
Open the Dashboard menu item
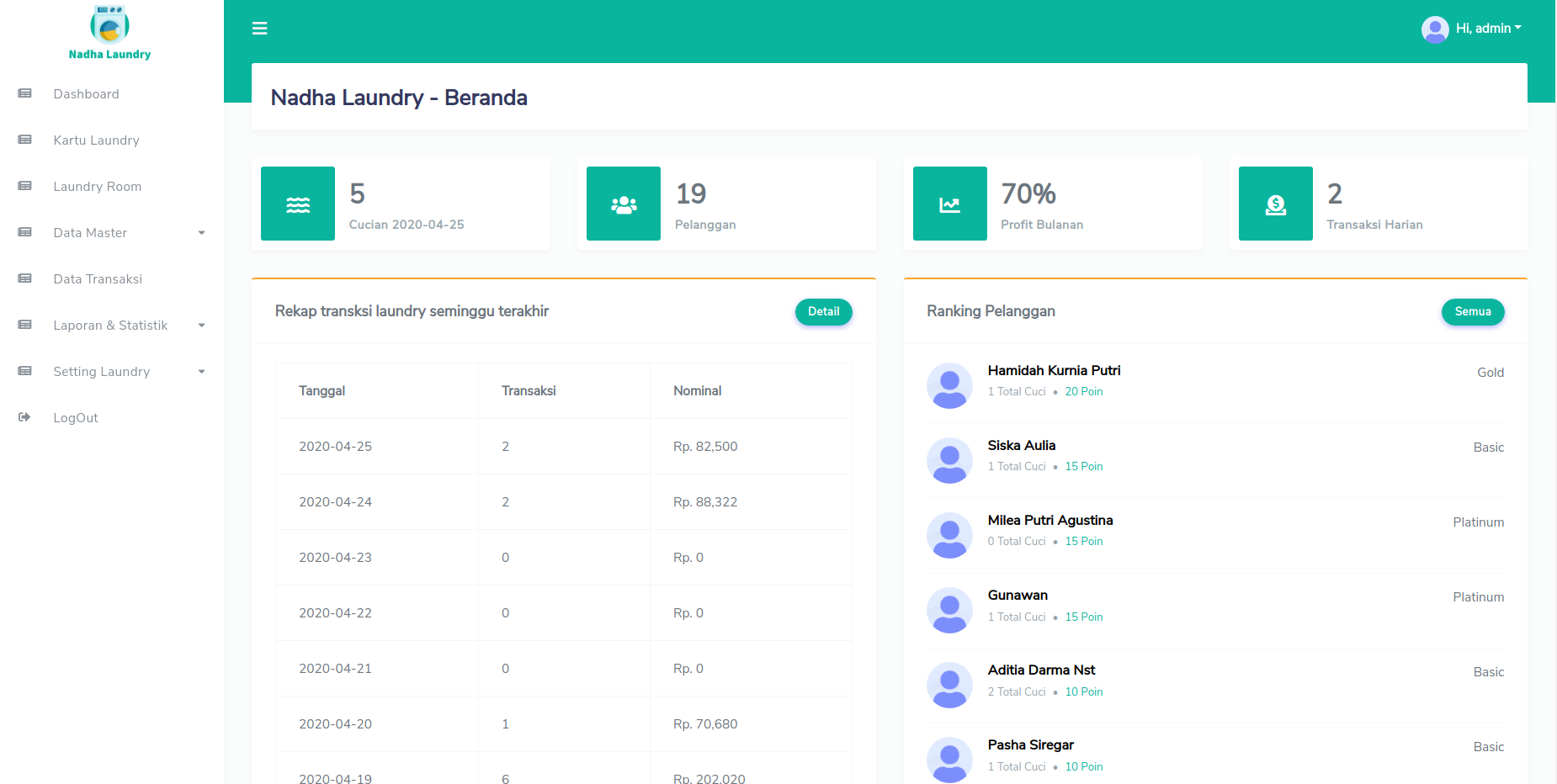pos(86,94)
